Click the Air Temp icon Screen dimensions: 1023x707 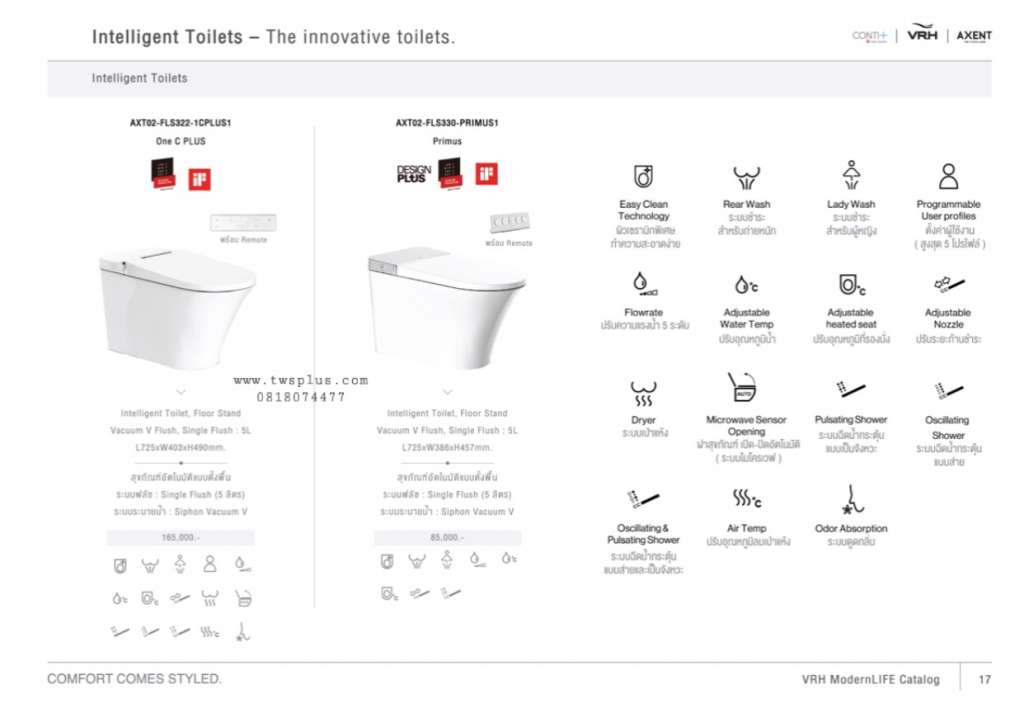point(746,498)
